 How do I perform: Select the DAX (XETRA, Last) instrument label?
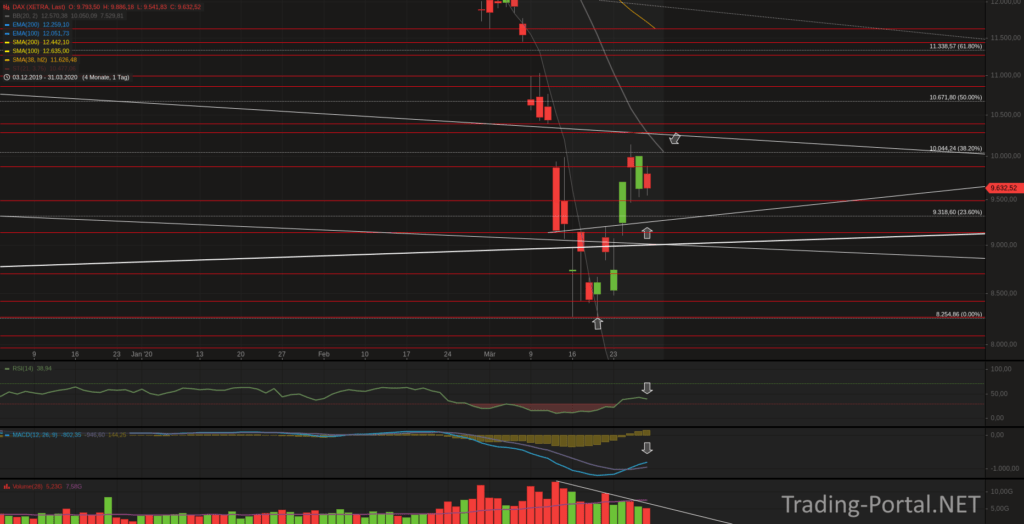coord(36,6)
